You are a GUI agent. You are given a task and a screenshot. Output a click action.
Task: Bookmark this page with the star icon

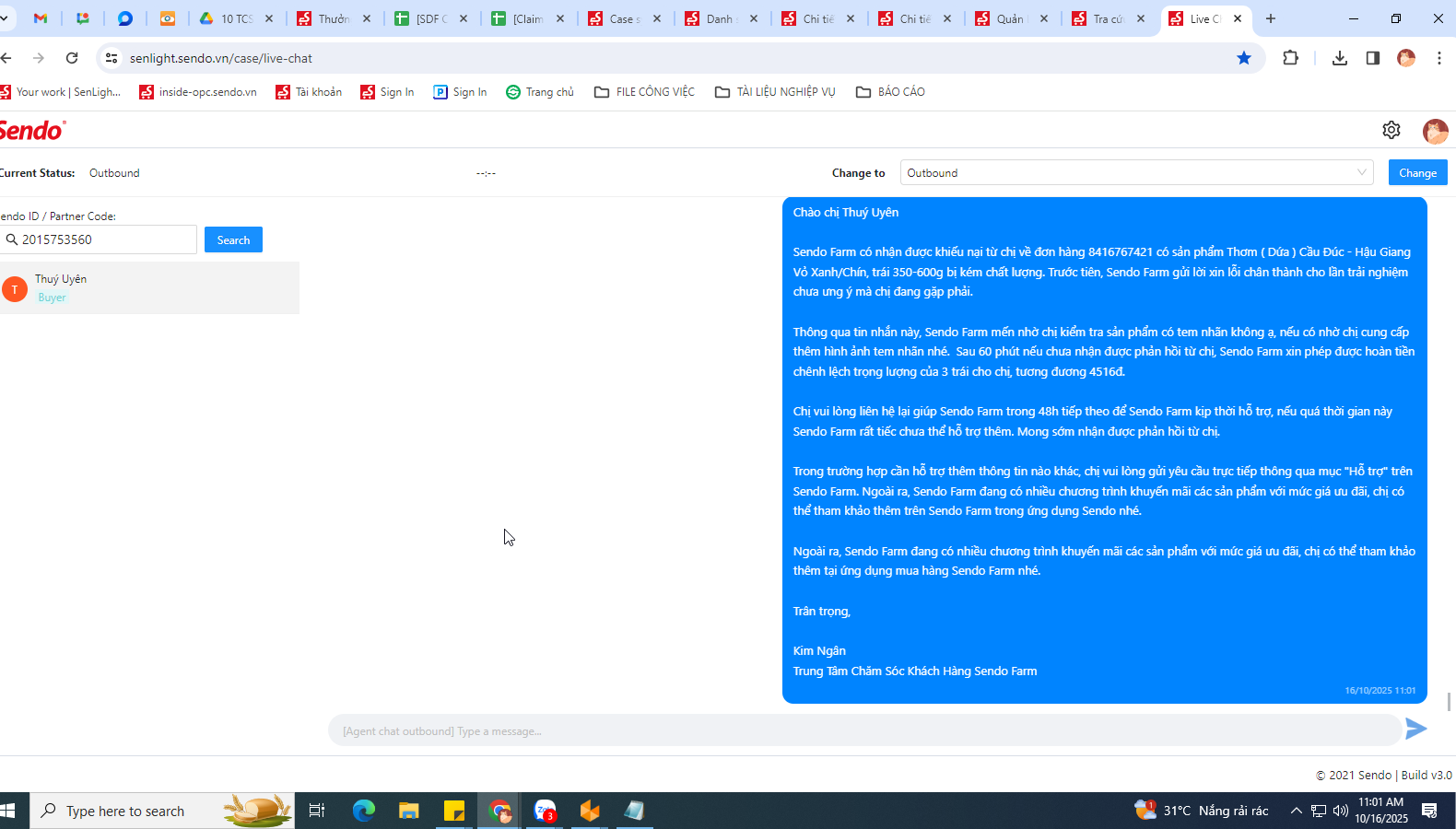coord(1244,58)
